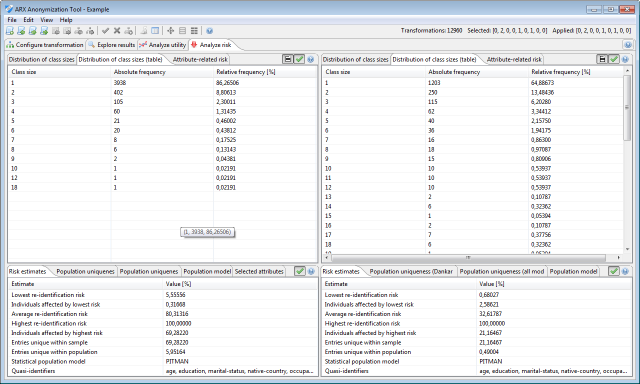Viewport: 640px width, 384px height.
Task: Open help for the left class sizes panel
Action: click(x=311, y=59)
